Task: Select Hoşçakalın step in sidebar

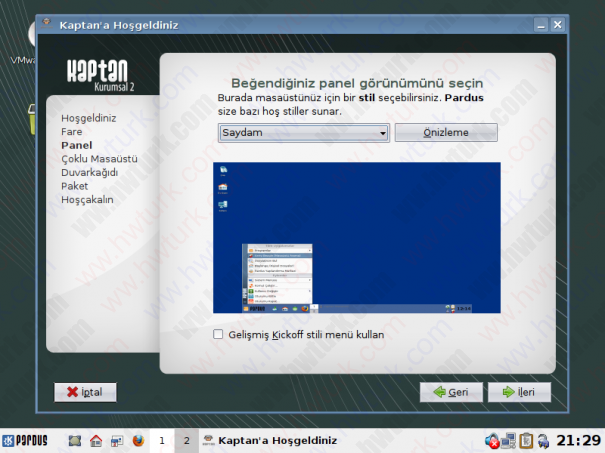Action: point(87,199)
